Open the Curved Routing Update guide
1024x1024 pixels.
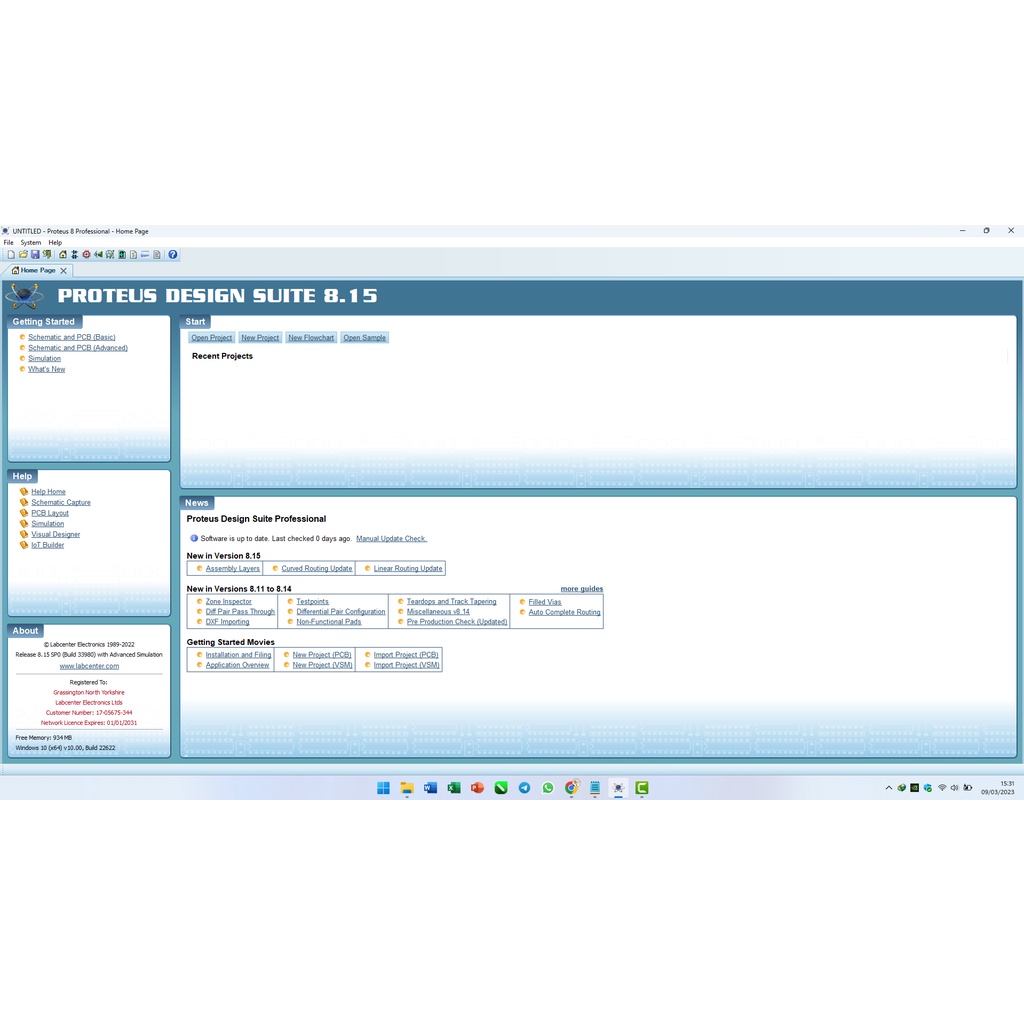click(316, 569)
